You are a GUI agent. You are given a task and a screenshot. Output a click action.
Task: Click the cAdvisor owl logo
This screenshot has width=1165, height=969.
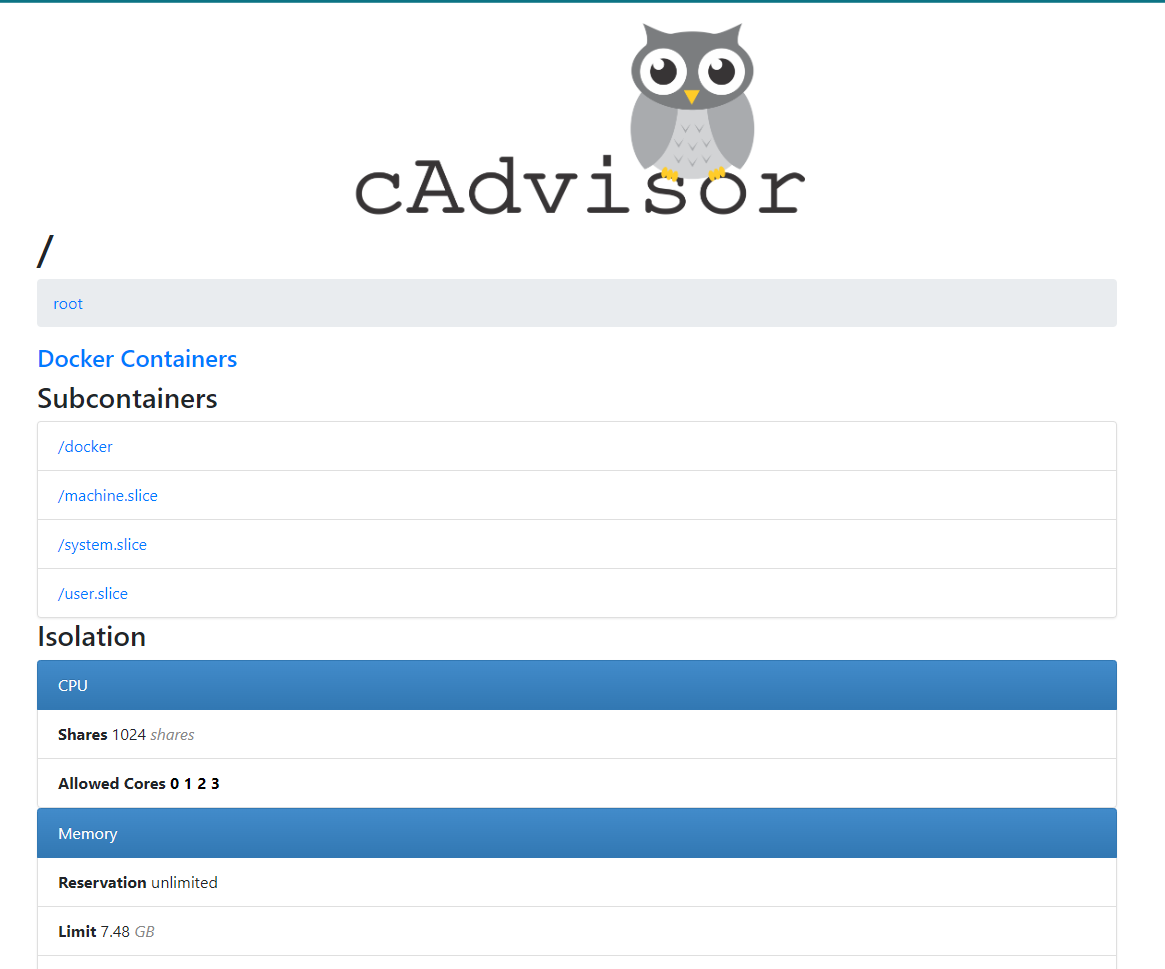pos(580,120)
